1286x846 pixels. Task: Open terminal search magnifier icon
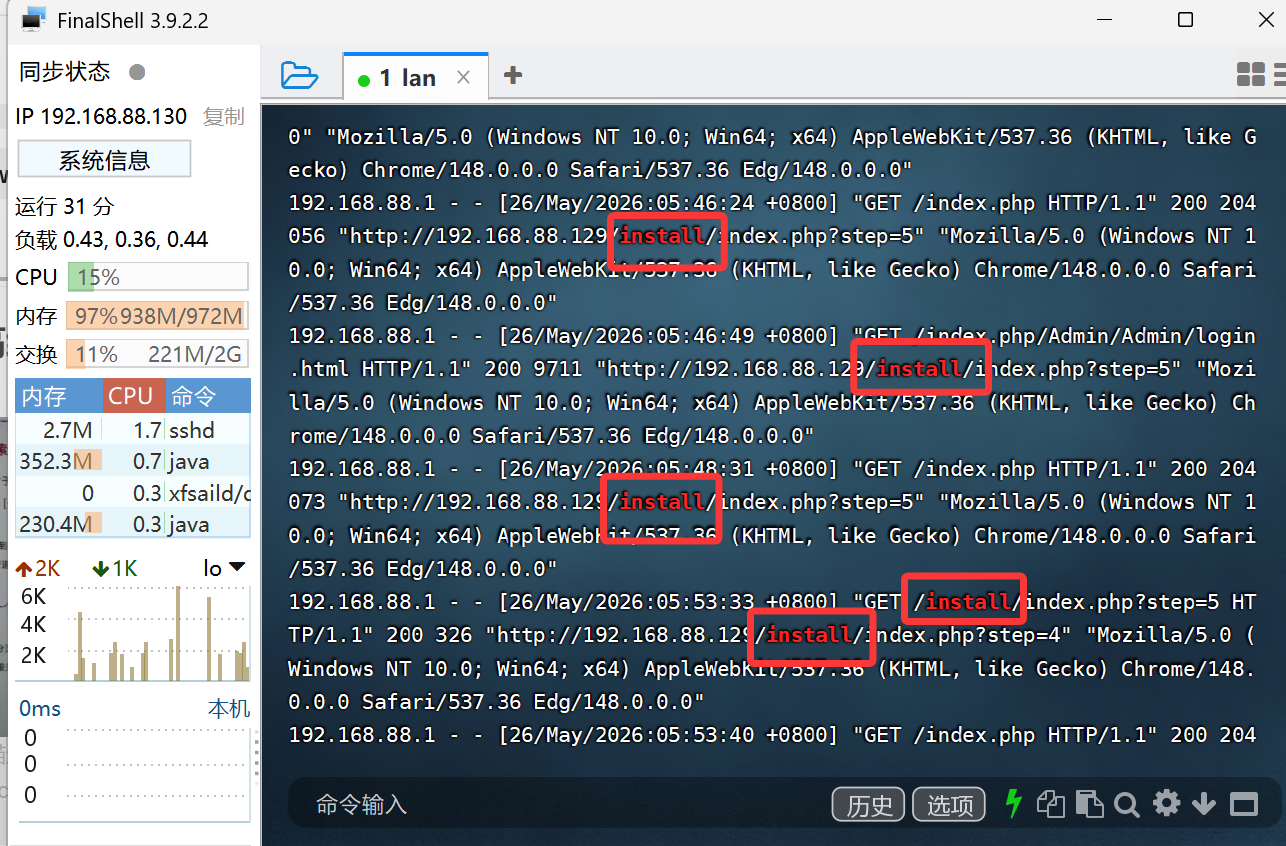1127,804
